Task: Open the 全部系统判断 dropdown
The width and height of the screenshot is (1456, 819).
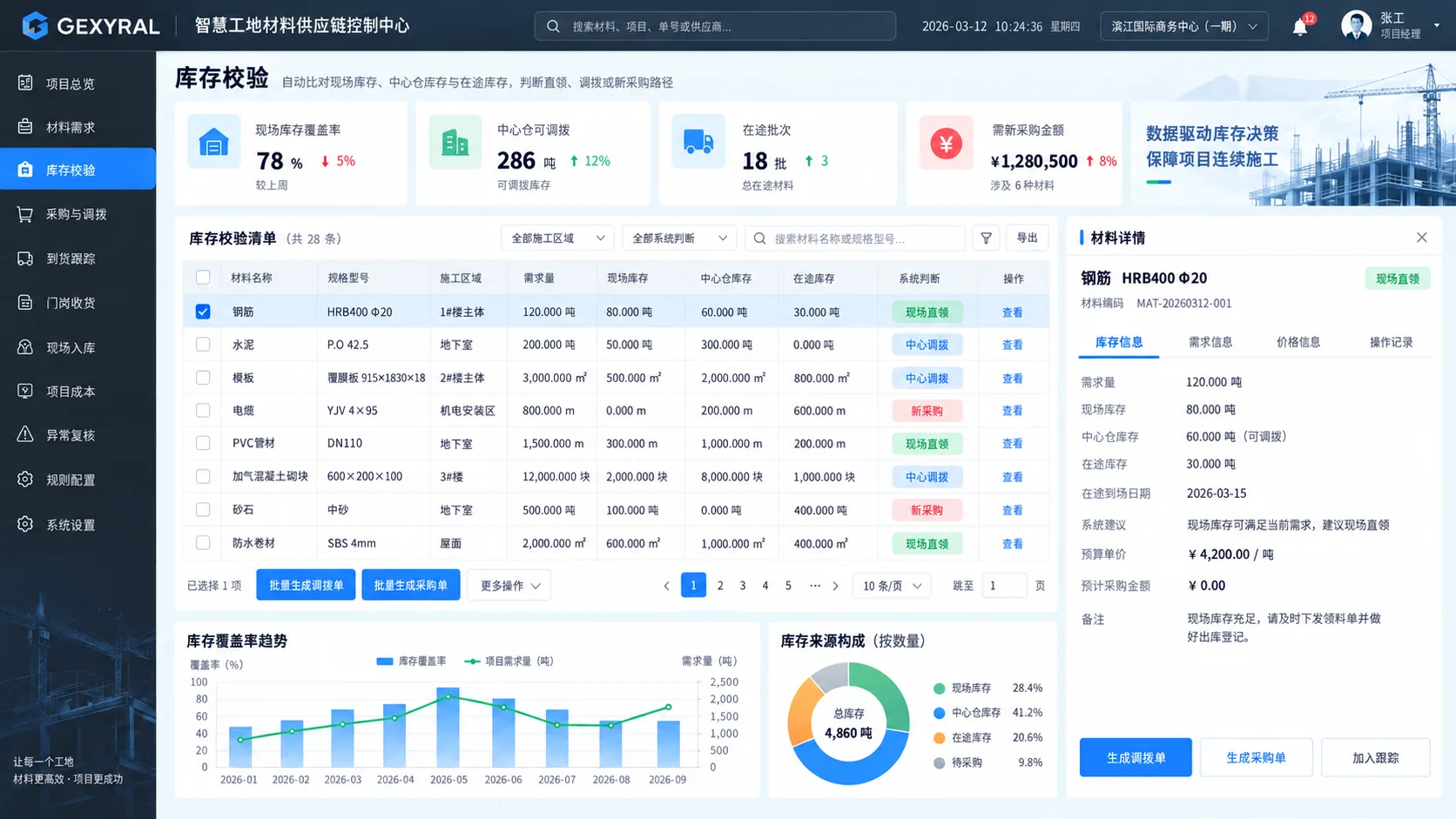Action: click(679, 238)
